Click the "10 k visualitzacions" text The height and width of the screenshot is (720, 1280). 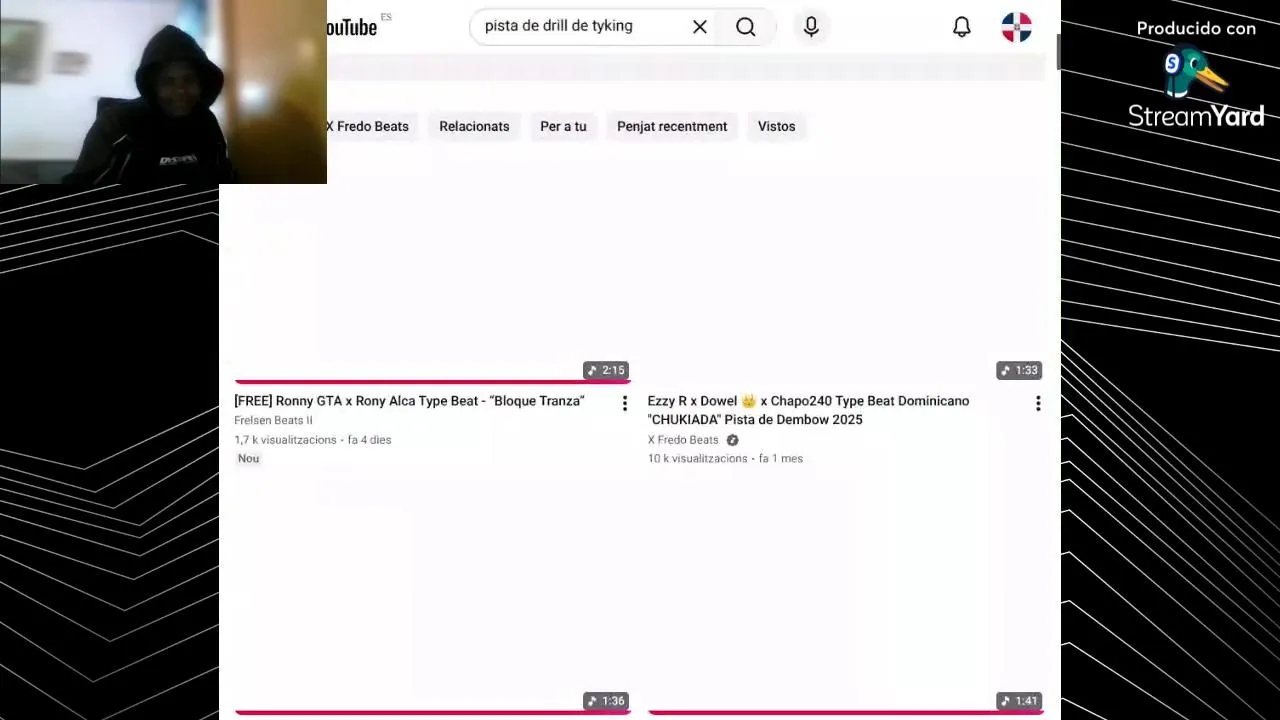697,459
